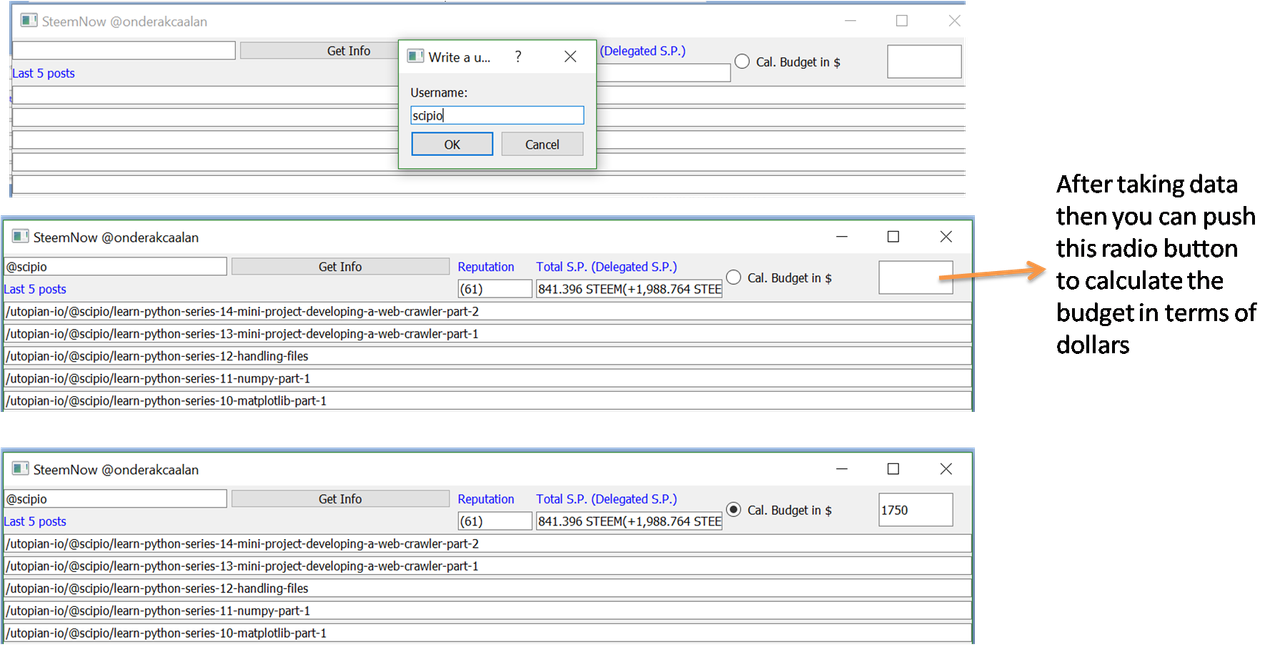Click Total S.P. (Delegated S.P.) label, bottom window
Screen dimensions: 1280x645
point(606,499)
